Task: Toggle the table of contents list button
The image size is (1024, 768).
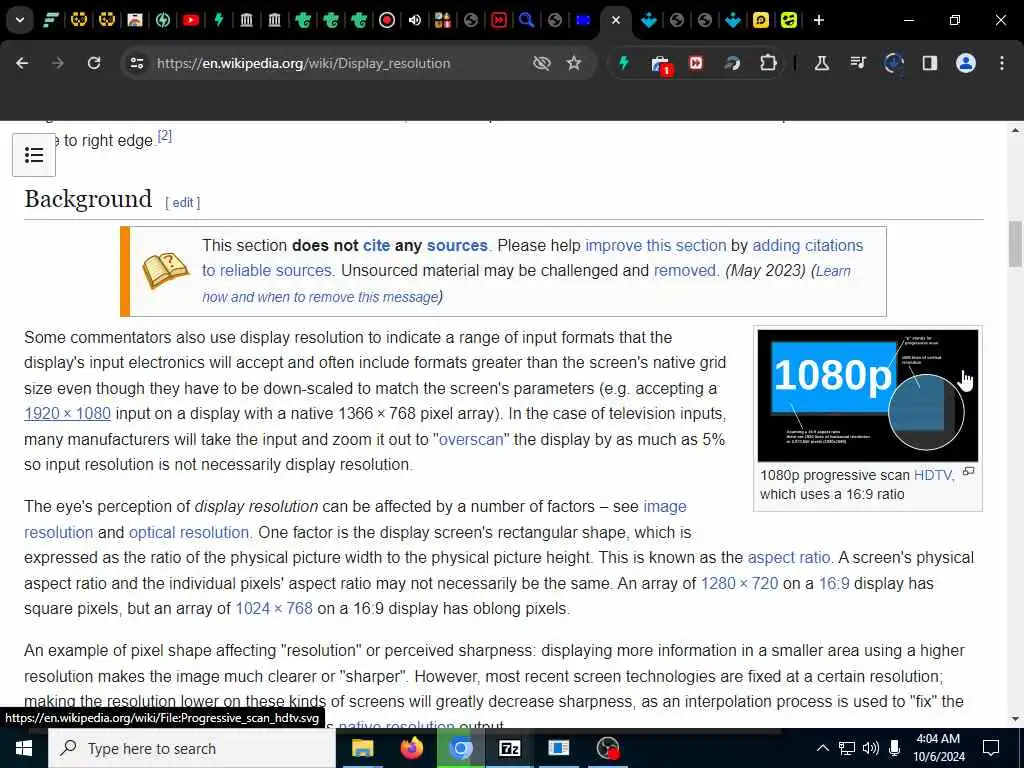Action: coord(34,155)
